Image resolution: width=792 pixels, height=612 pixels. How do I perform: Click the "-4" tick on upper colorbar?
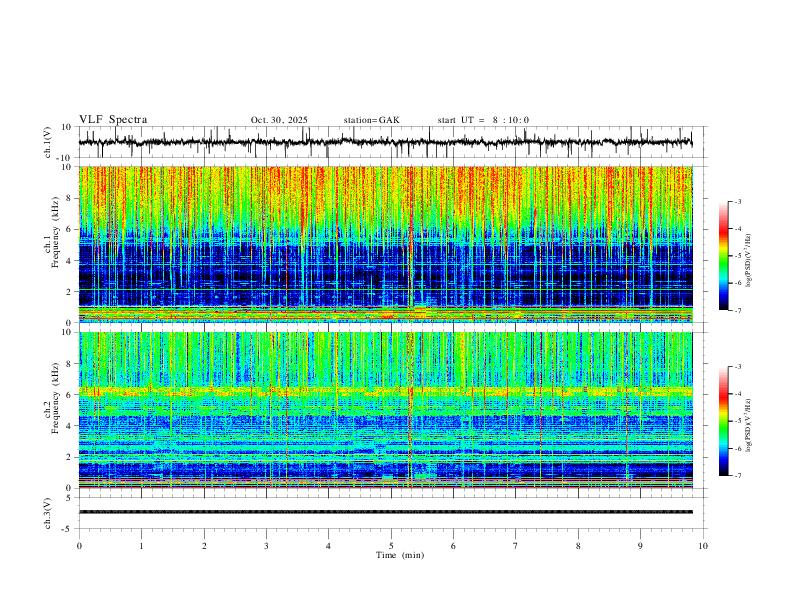coord(737,229)
